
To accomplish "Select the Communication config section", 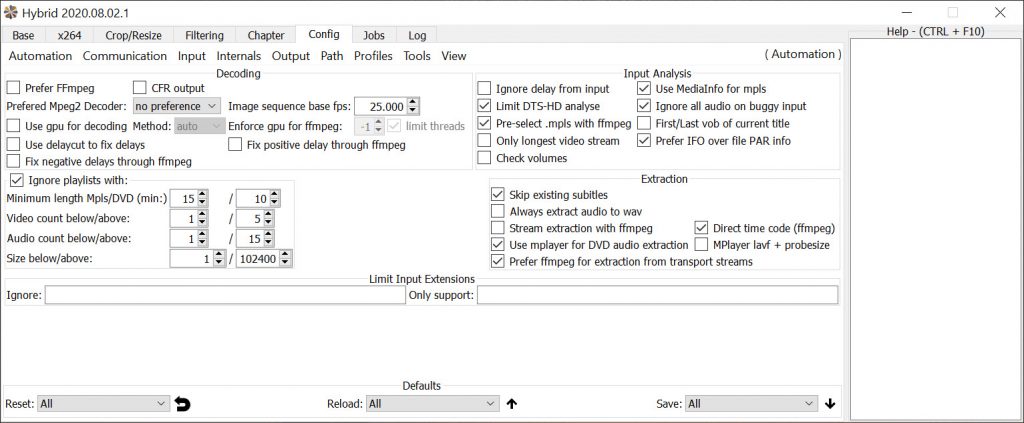I will click(125, 56).
